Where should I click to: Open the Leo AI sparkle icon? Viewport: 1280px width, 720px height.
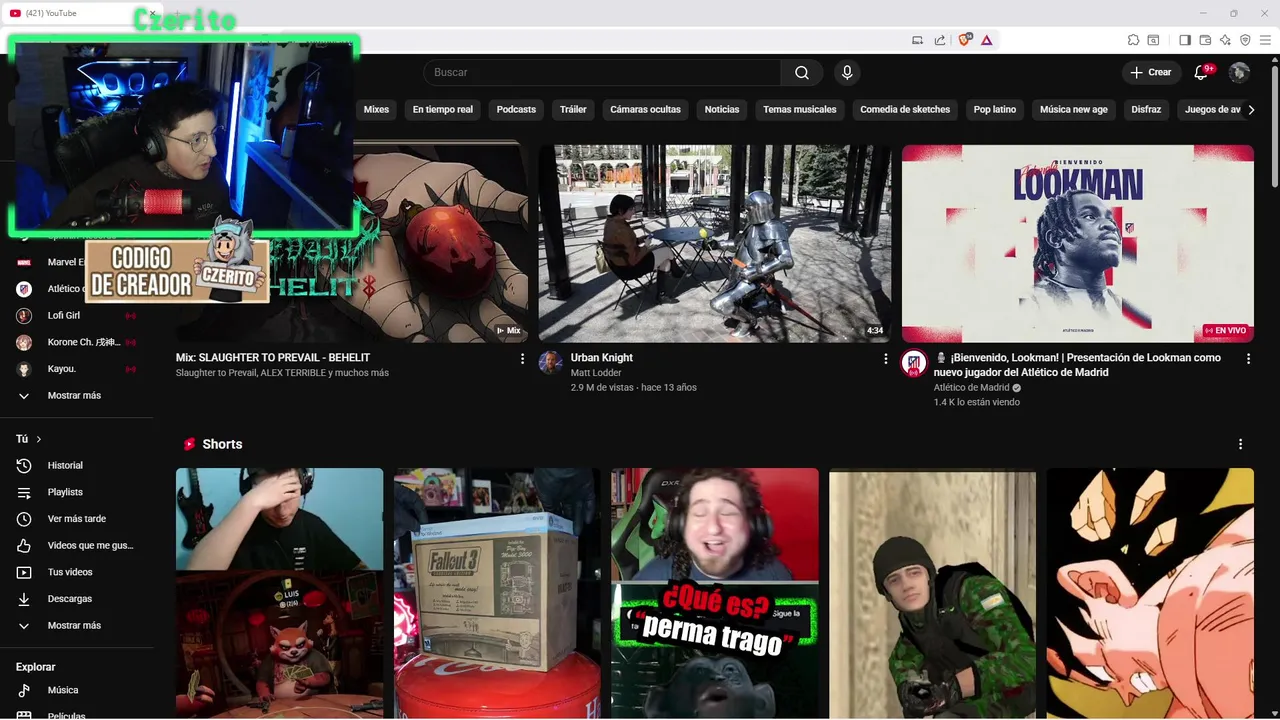pos(1225,40)
